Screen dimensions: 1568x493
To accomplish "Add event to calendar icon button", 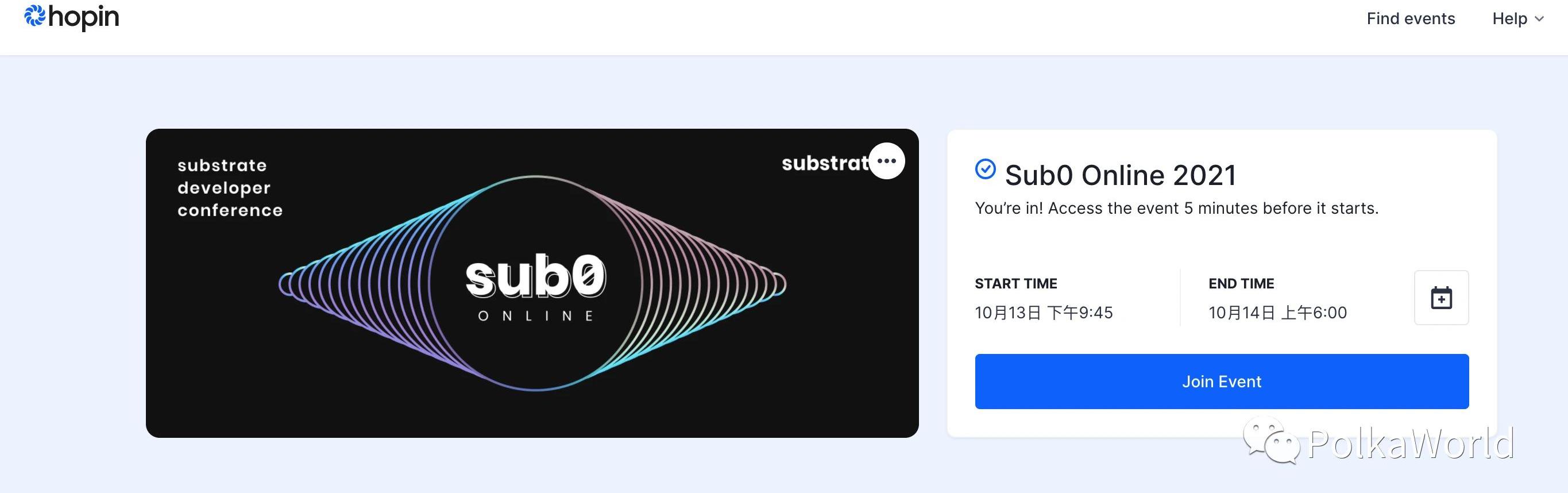I will click(x=1441, y=298).
